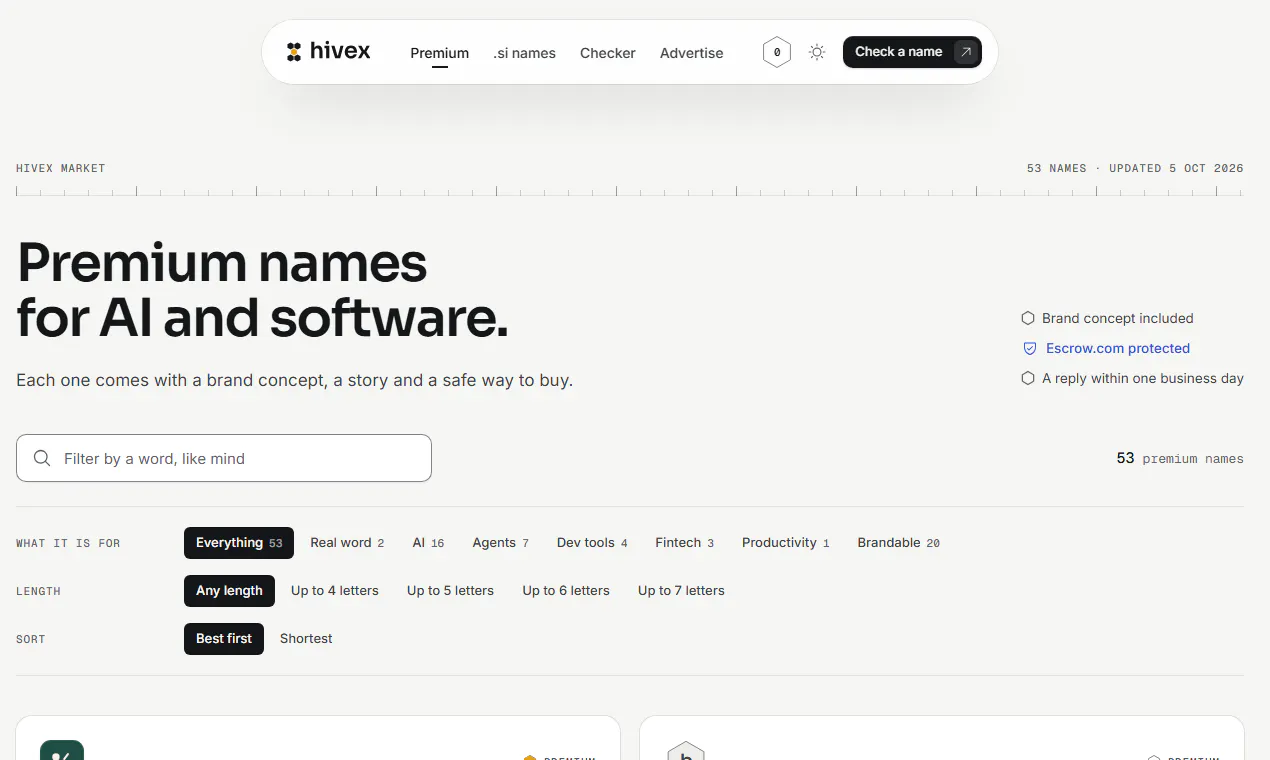The width and height of the screenshot is (1270, 760).
Task: Filter by Fintech category
Action: click(684, 543)
